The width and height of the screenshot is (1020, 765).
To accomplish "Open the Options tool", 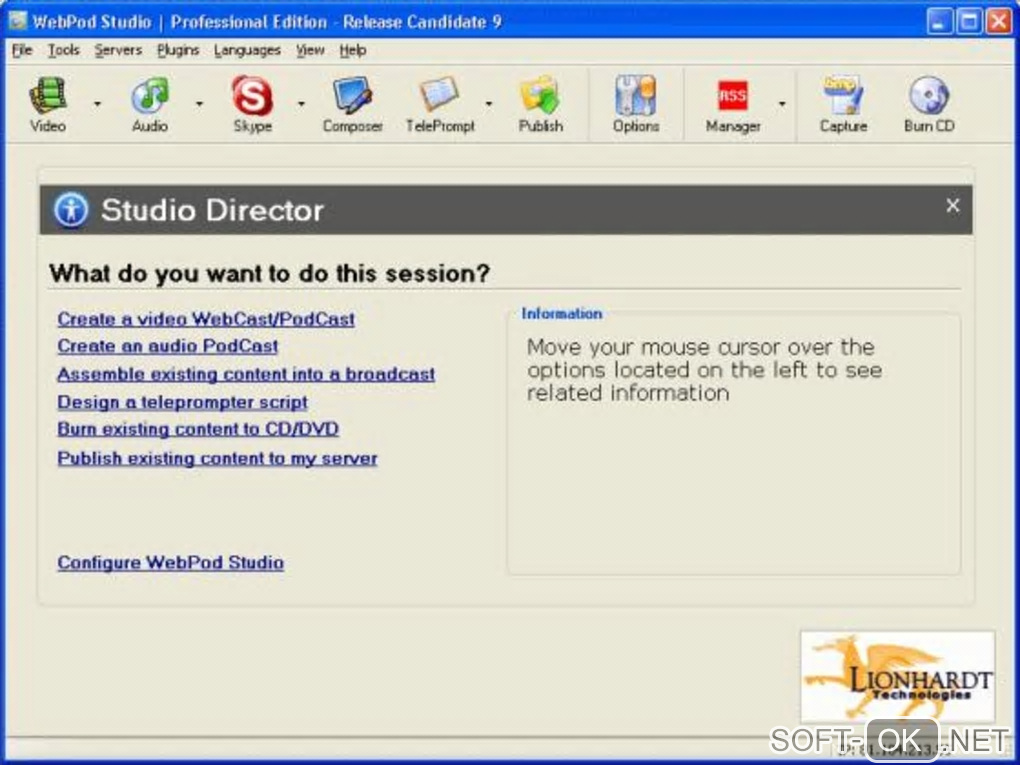I will click(x=636, y=104).
